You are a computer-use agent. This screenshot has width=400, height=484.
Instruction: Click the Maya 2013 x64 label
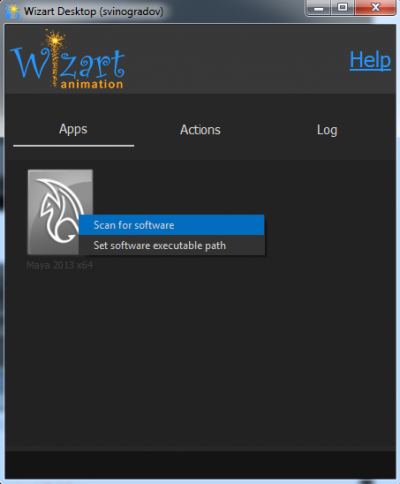pyautogui.click(x=60, y=265)
